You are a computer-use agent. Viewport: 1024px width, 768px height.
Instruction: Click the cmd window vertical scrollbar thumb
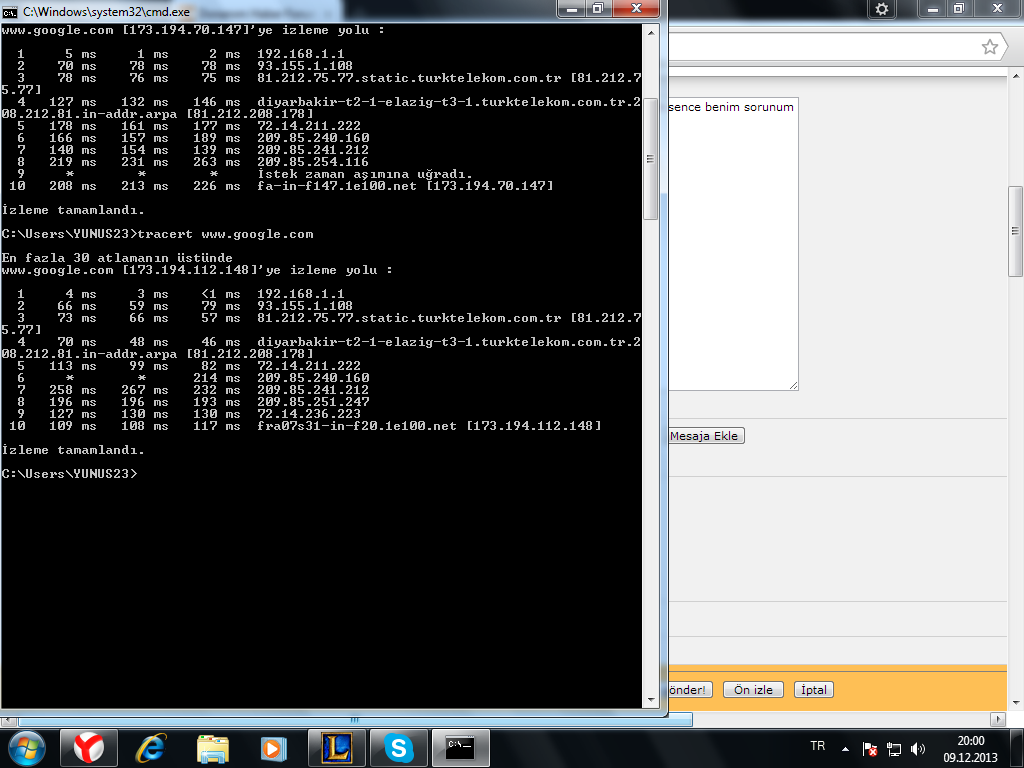point(650,159)
